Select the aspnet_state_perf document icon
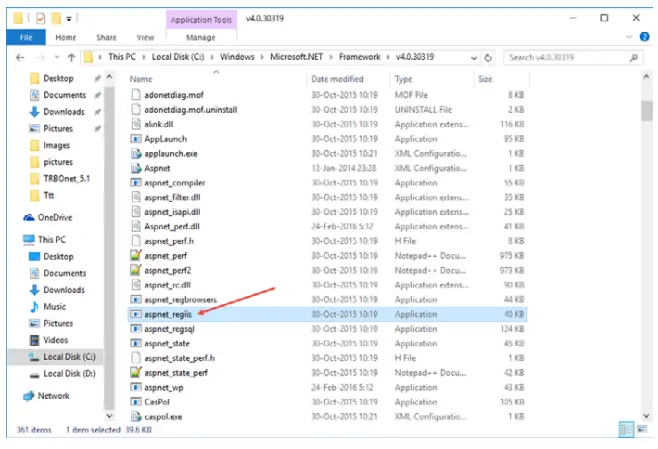 (x=136, y=372)
